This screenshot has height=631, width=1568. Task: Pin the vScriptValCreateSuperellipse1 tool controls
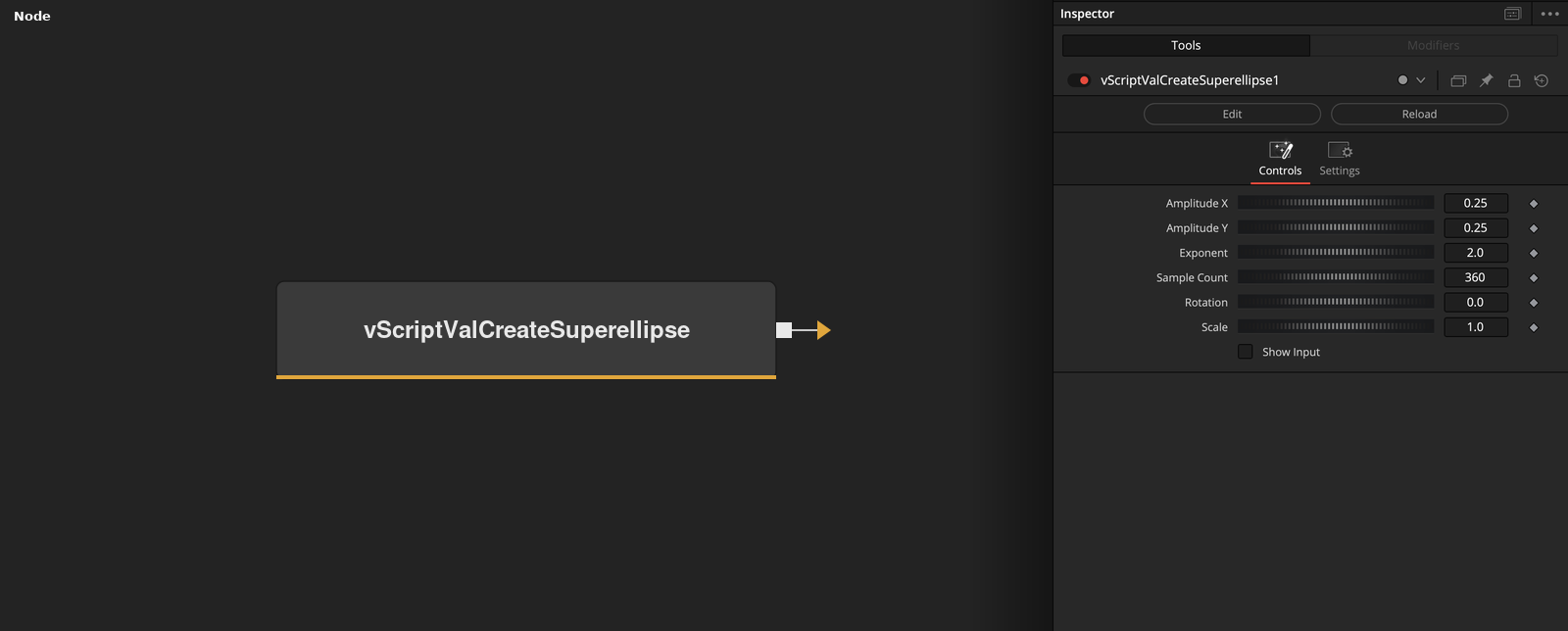pyautogui.click(x=1486, y=80)
